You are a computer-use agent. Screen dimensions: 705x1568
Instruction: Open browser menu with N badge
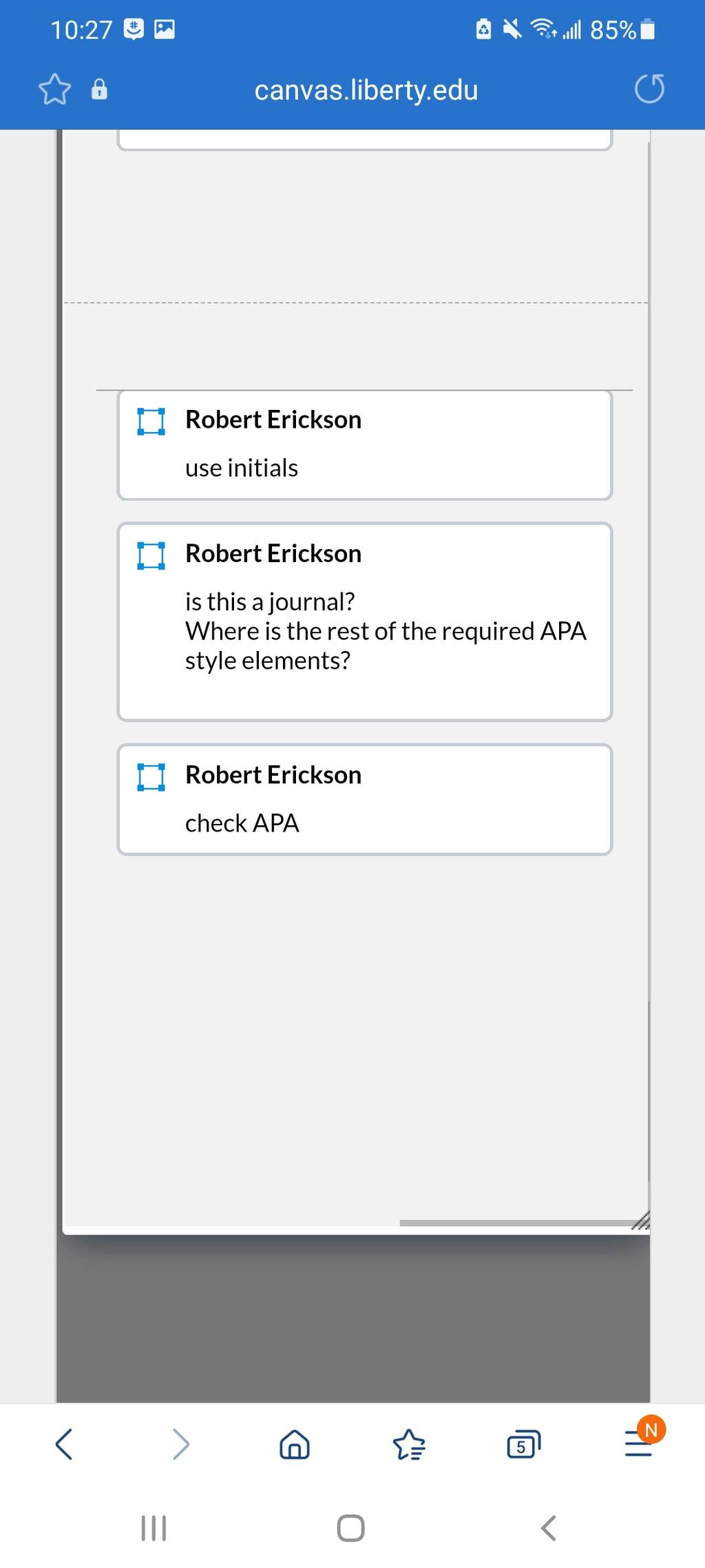coord(642,1440)
